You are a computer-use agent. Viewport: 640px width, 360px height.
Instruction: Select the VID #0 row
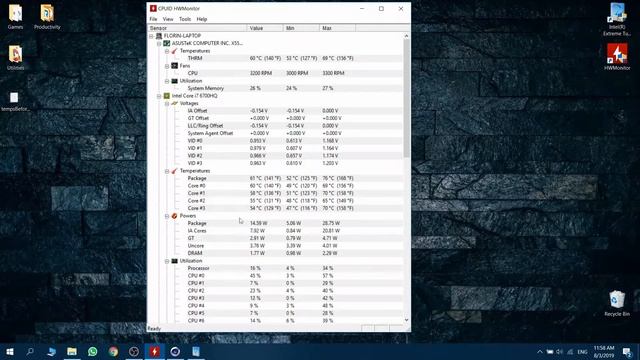[x=275, y=141]
